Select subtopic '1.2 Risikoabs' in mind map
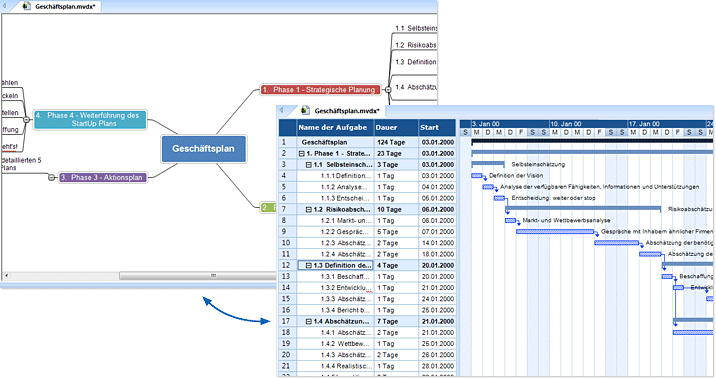This screenshot has width=716, height=379. pos(416,45)
